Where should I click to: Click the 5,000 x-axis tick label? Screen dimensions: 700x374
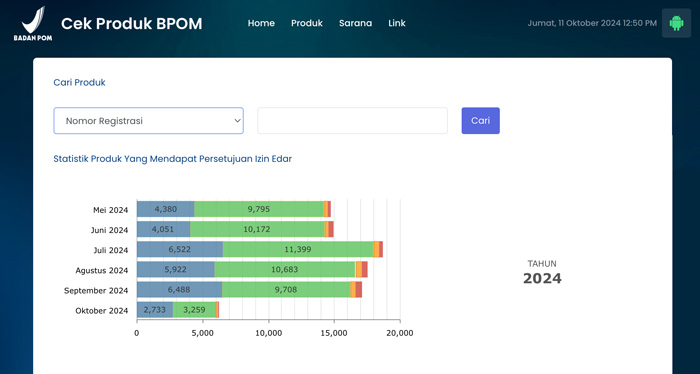pyautogui.click(x=203, y=333)
